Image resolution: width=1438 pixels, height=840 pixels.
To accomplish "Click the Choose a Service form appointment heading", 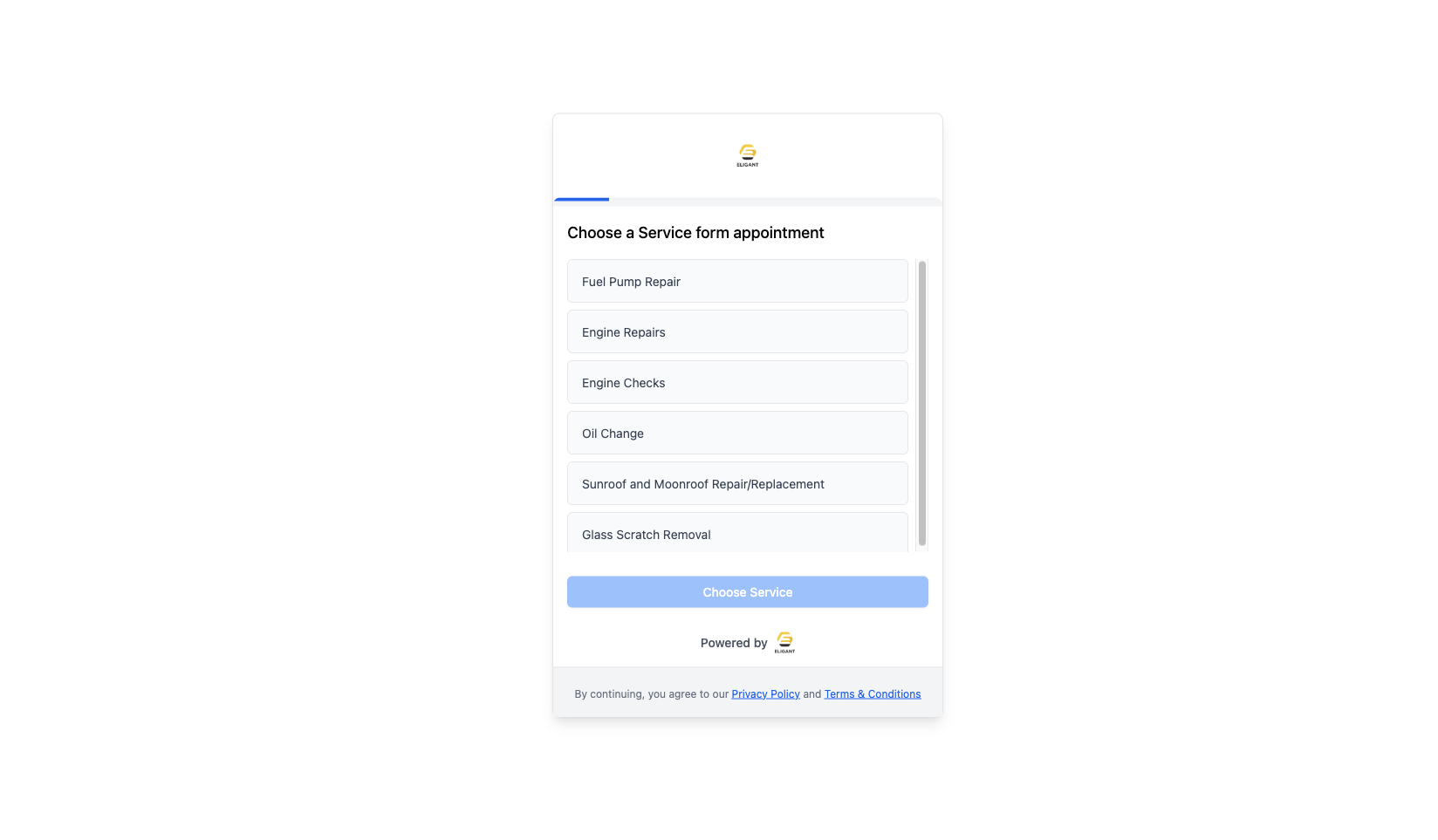I will coord(695,232).
